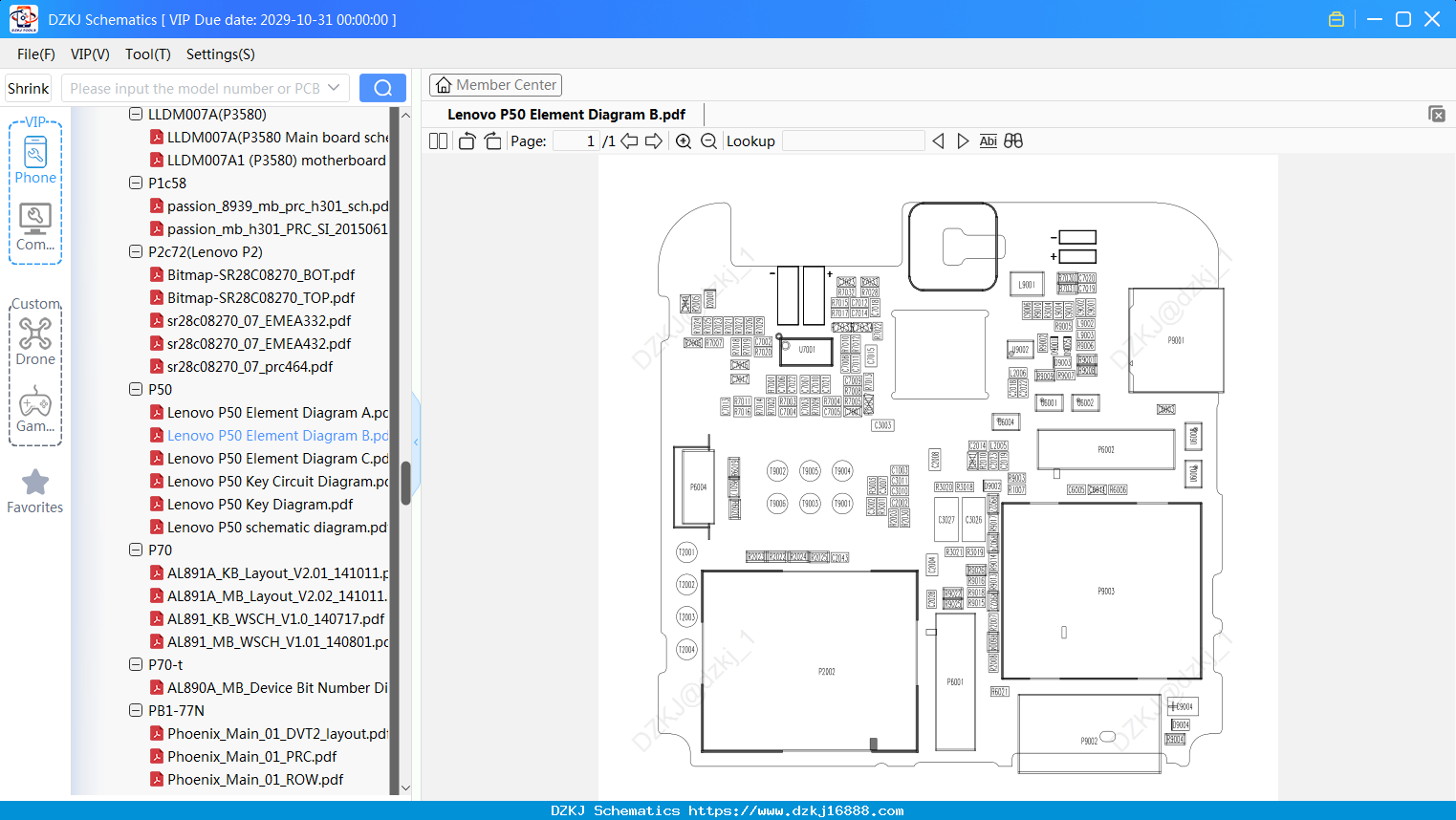Open passion_8939_mb_prc_h301_sch file
The width and height of the screenshot is (1456, 820).
(x=277, y=206)
